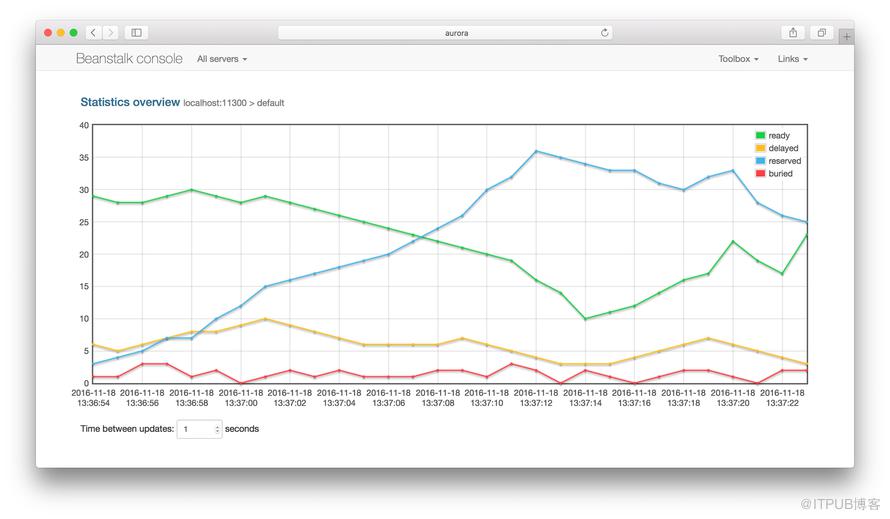Open the Links dropdown menu
The width and height of the screenshot is (890, 519).
point(793,59)
